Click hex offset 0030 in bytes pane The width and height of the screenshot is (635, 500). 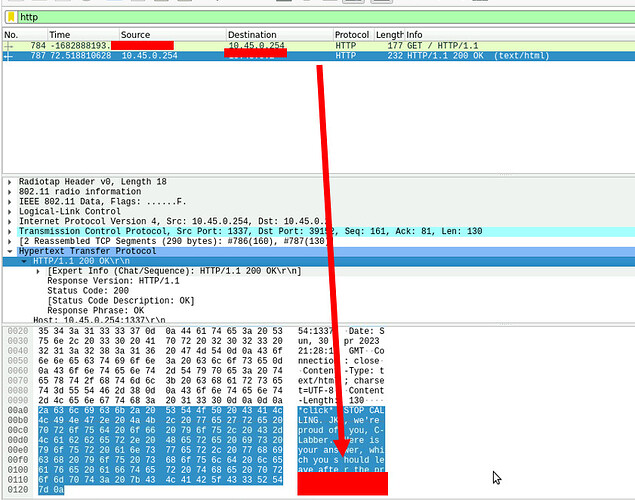coord(18,341)
